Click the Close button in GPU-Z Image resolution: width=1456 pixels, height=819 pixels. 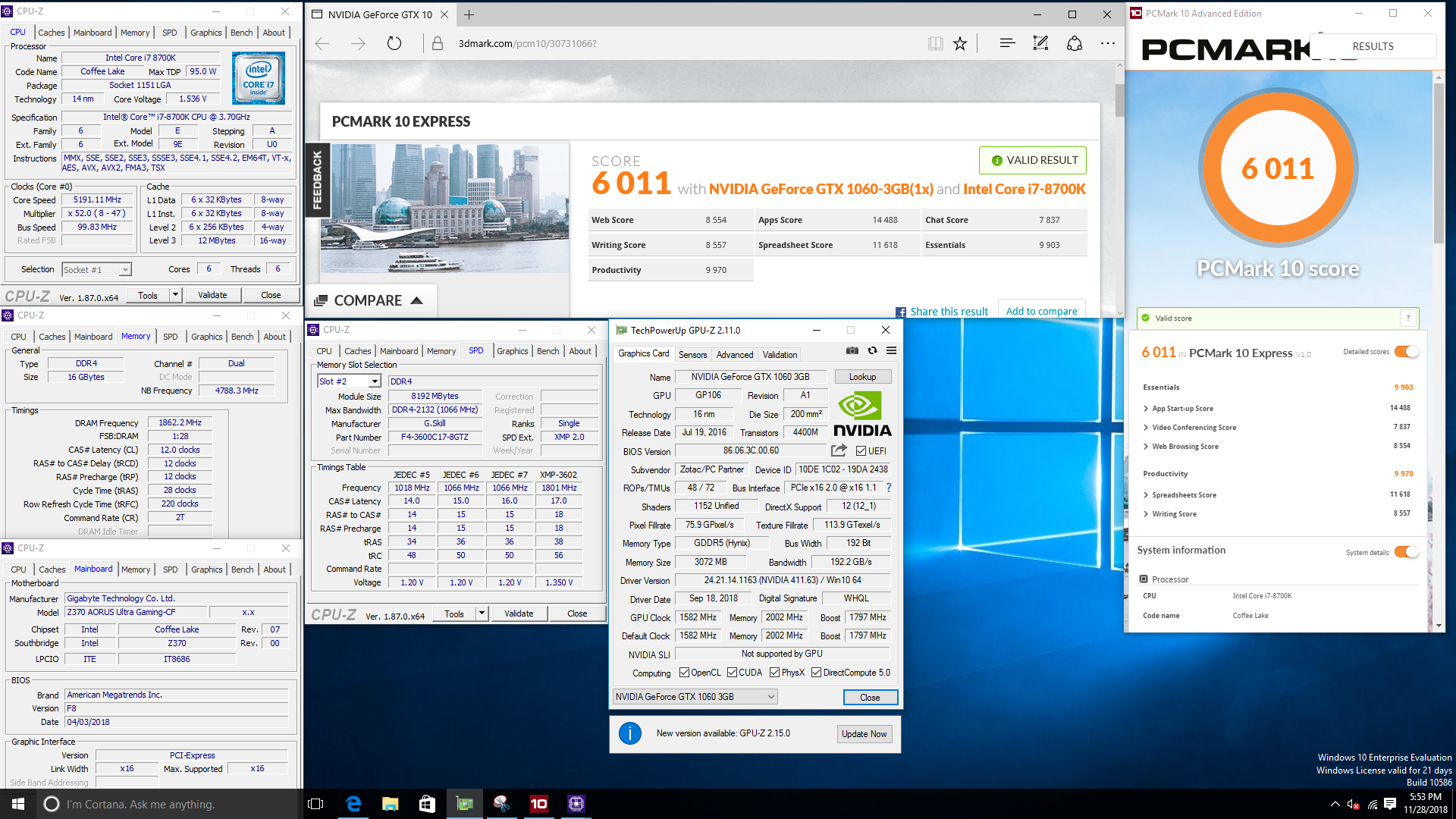[x=870, y=698]
